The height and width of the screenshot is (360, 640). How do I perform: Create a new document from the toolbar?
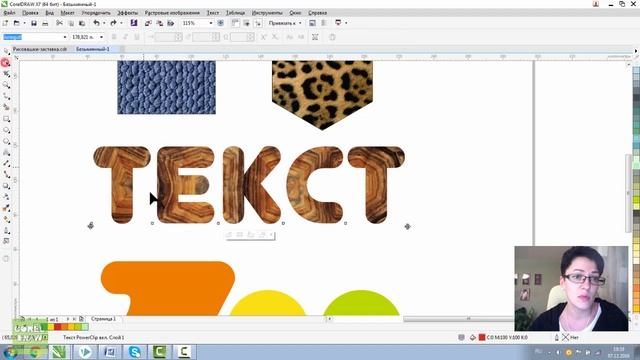(6, 23)
